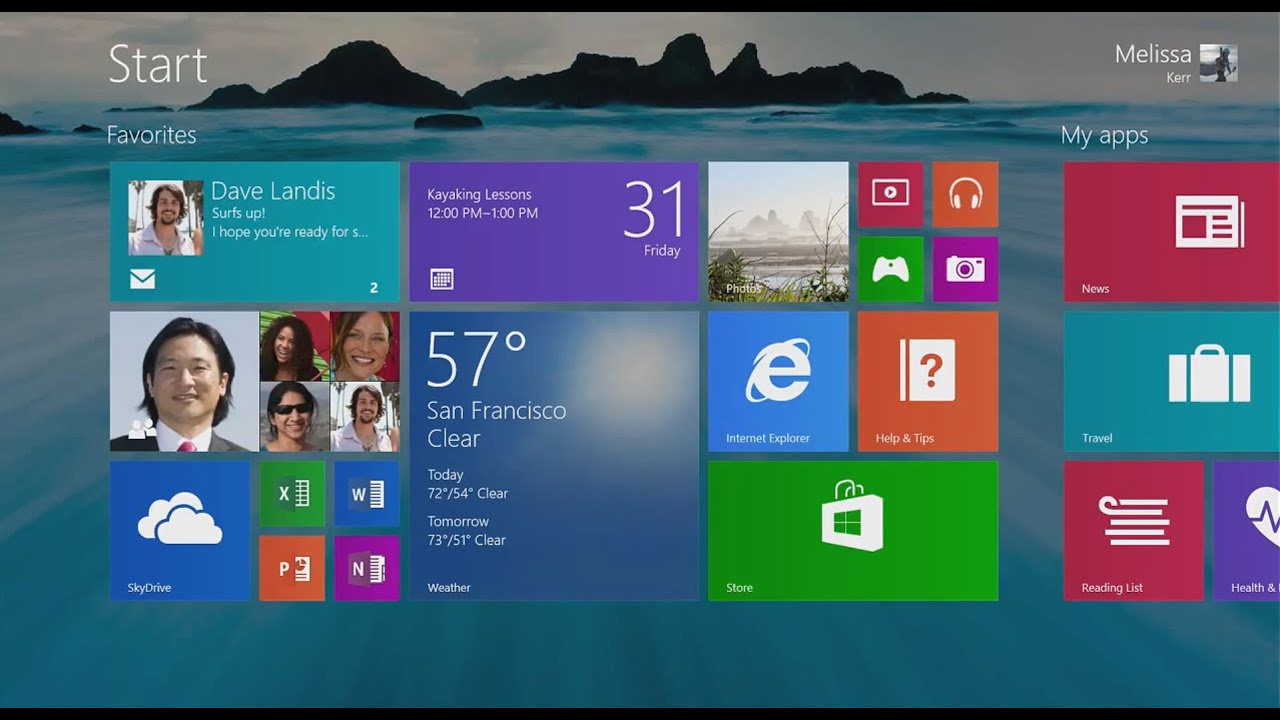Open the Camera tile
The width and height of the screenshot is (1280, 720).
pyautogui.click(x=965, y=269)
